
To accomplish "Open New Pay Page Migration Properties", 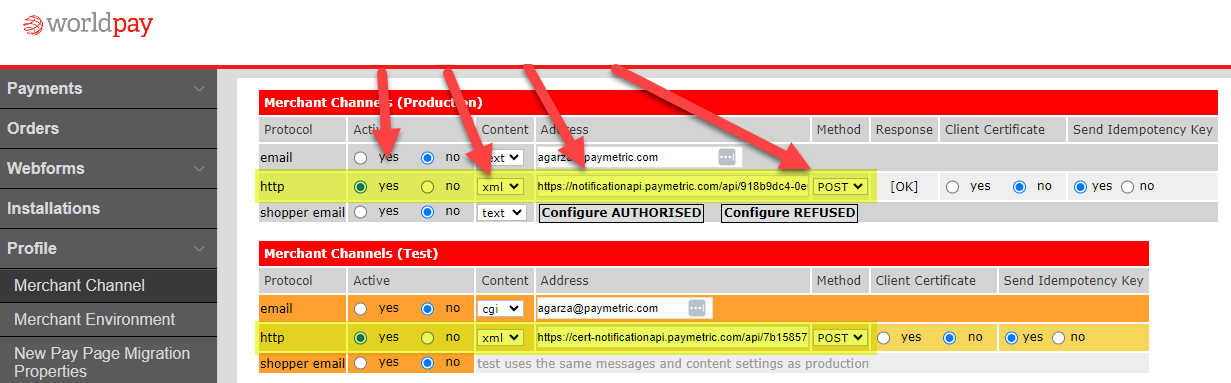I will pyautogui.click(x=108, y=361).
